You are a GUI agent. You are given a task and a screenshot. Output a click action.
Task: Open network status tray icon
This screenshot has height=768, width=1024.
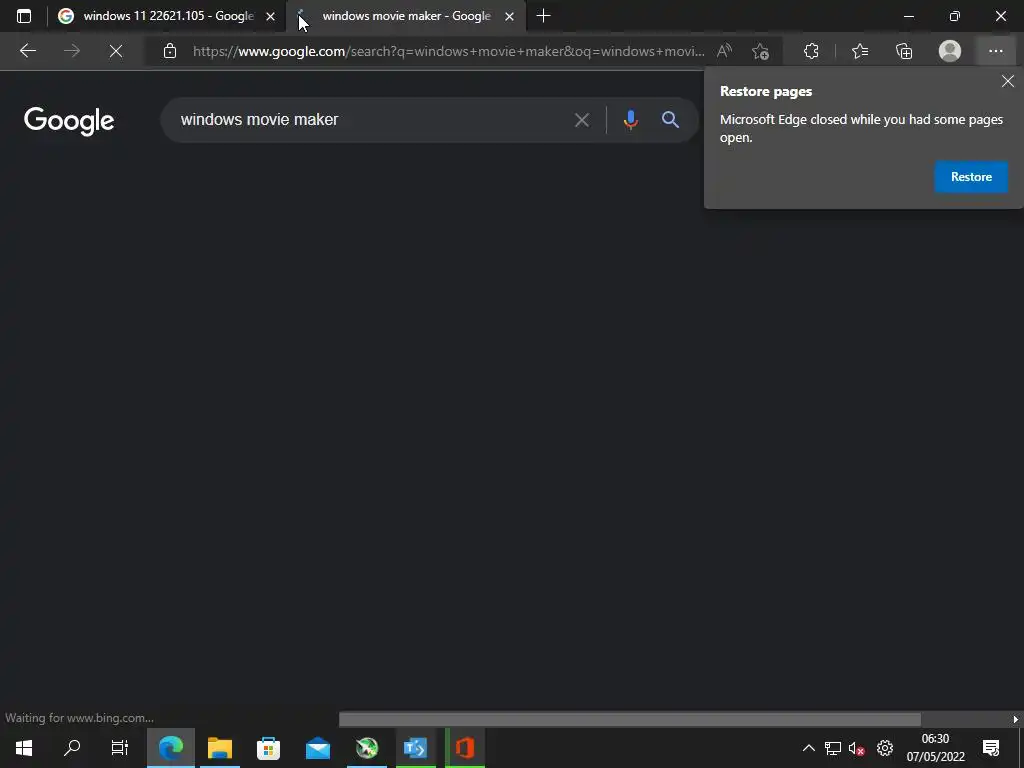tap(833, 748)
